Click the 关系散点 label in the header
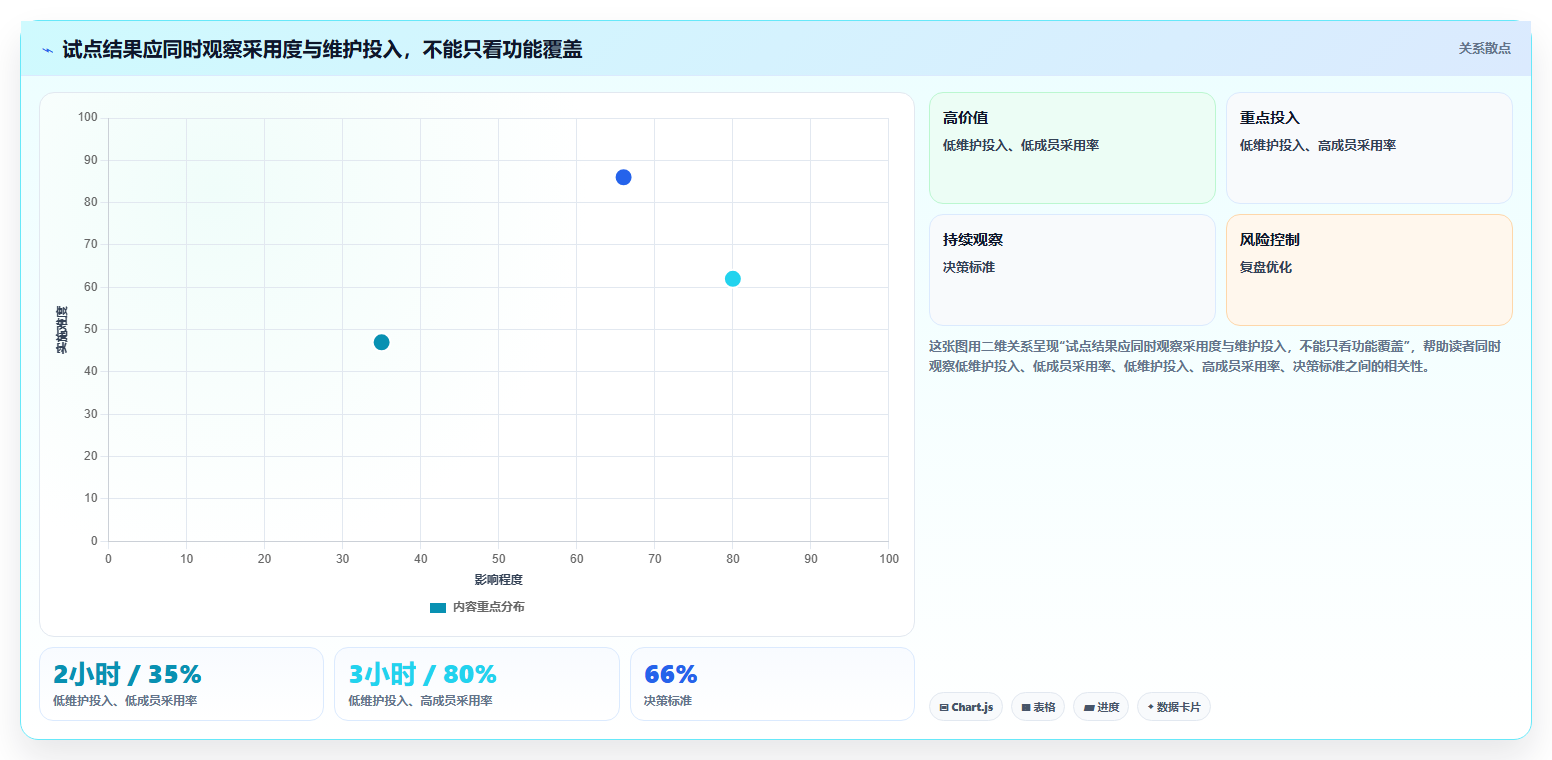 1484,48
